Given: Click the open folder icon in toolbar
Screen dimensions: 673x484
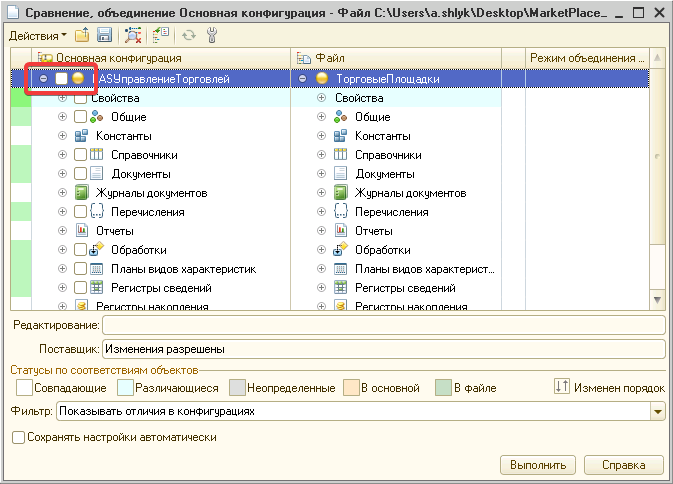Looking at the screenshot, I should pyautogui.click(x=82, y=35).
